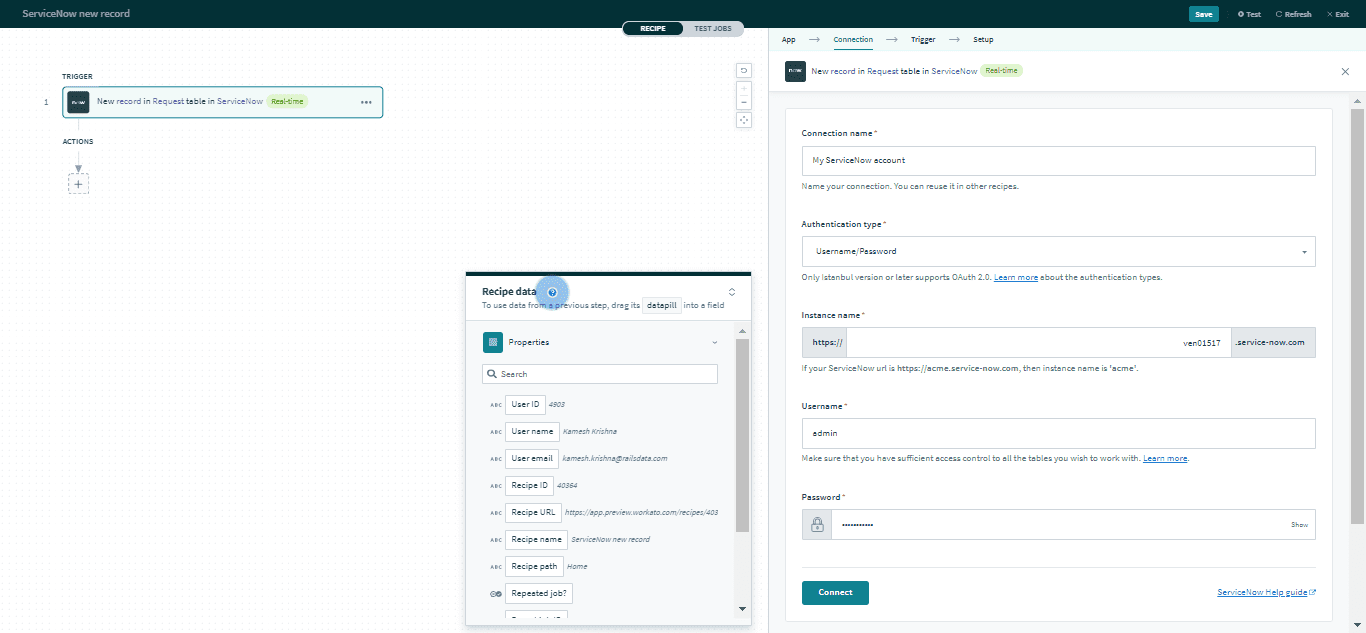The height and width of the screenshot is (633, 1366).
Task: Add an action step with the plus icon
Action: click(x=78, y=184)
